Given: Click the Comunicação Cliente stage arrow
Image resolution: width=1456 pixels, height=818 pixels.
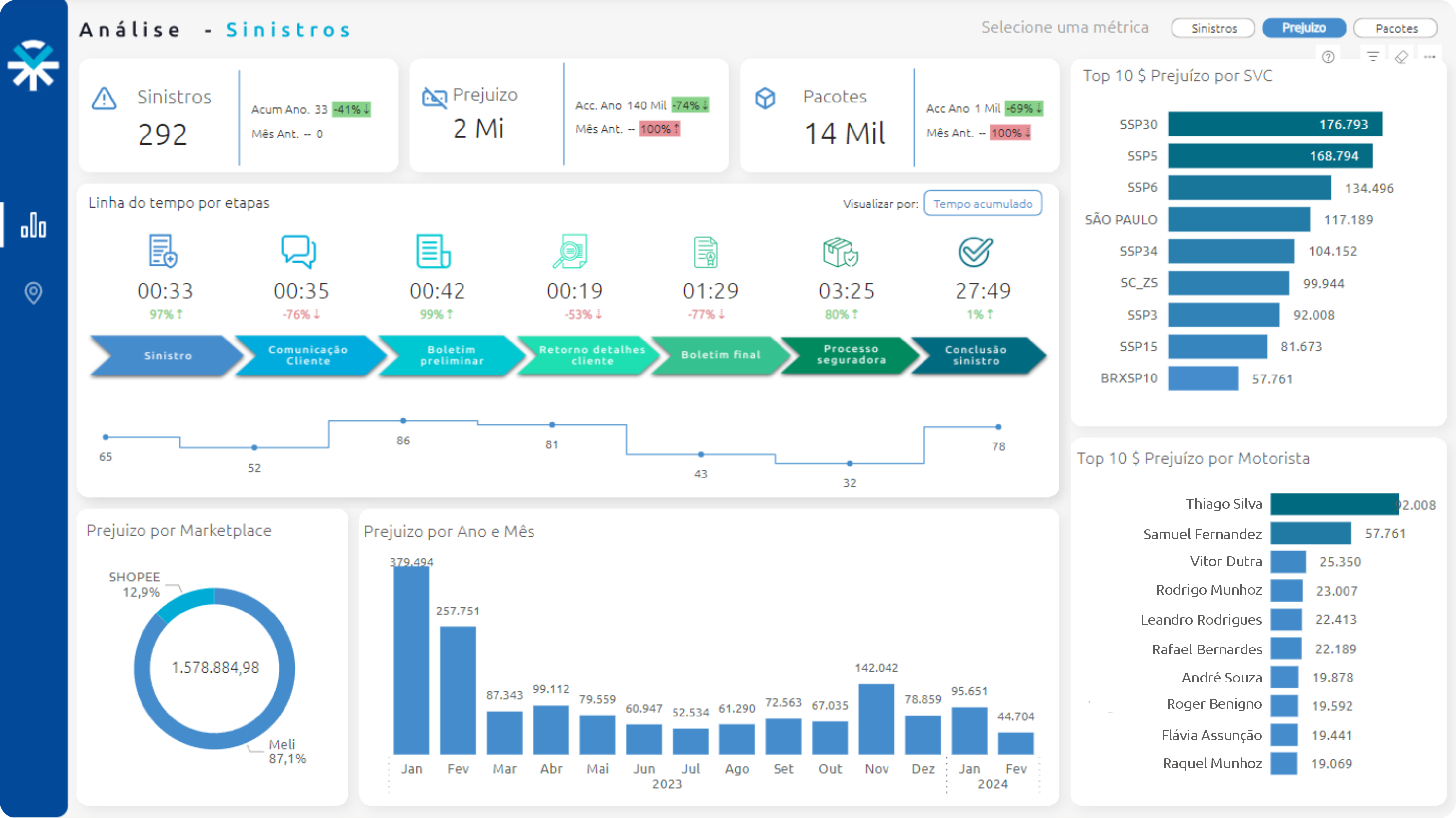Looking at the screenshot, I should pos(308,355).
